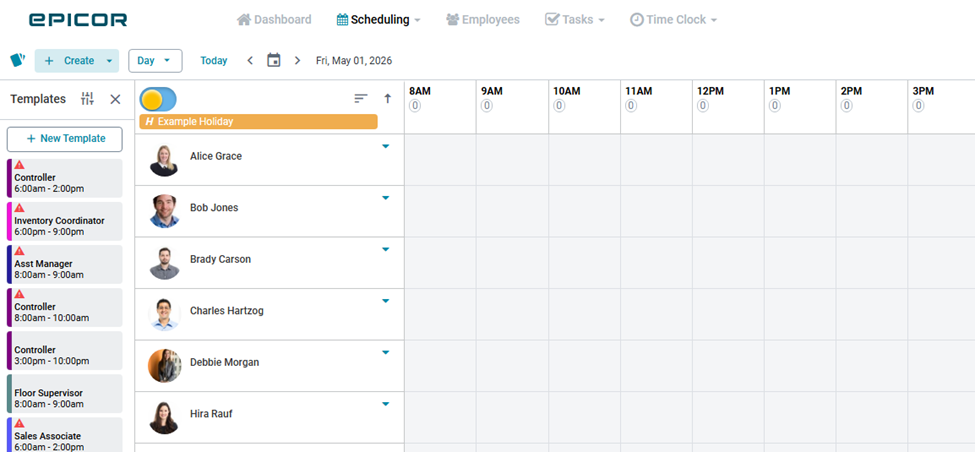Toggle the yellow switch above employee list
Screen dimensions: 975x452
(158, 99)
